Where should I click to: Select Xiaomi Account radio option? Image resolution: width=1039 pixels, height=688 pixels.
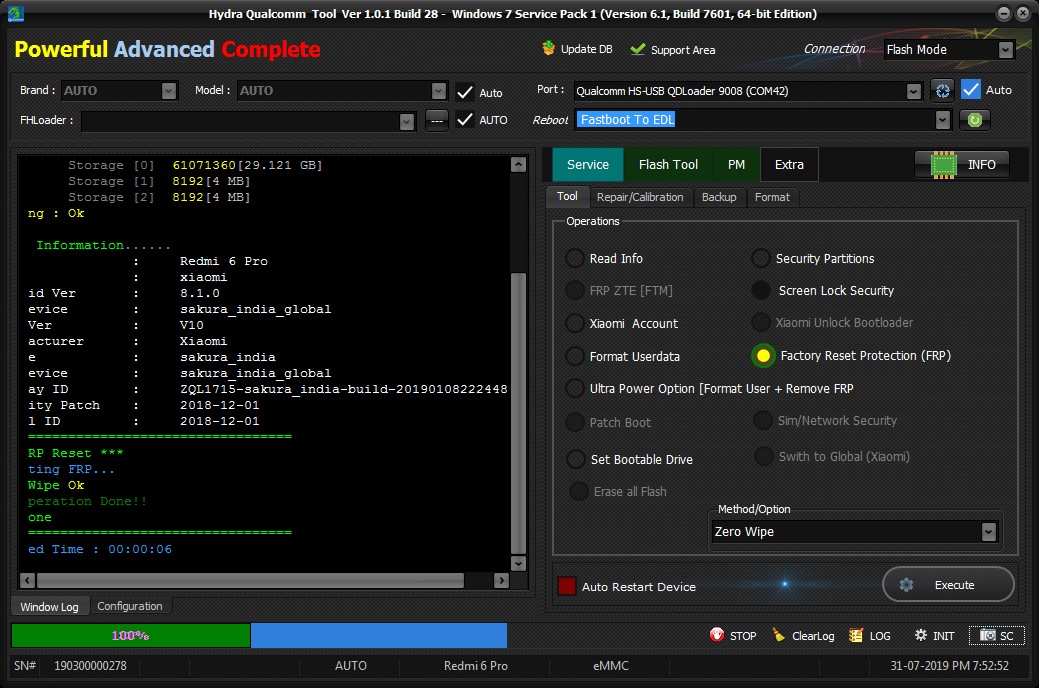coord(574,323)
